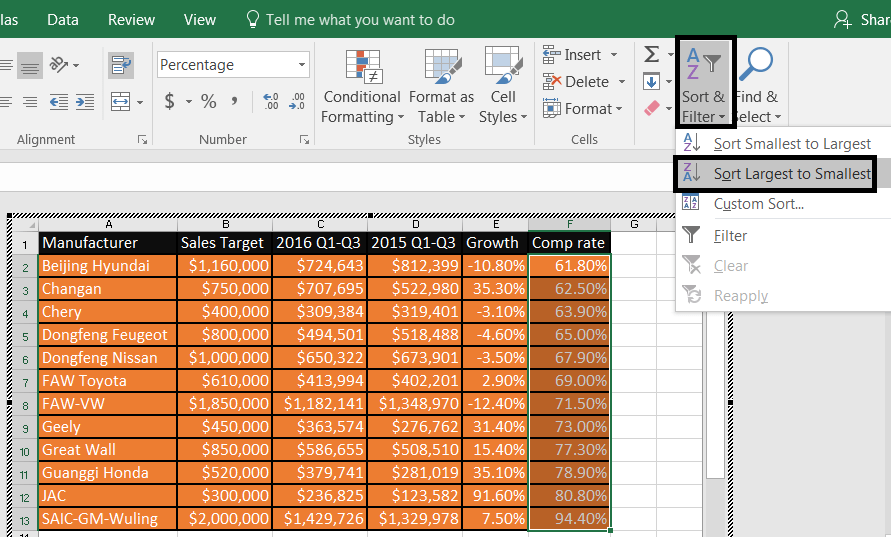Expand the AutoSum dropdown arrow
891x537 pixels.
tap(669, 55)
